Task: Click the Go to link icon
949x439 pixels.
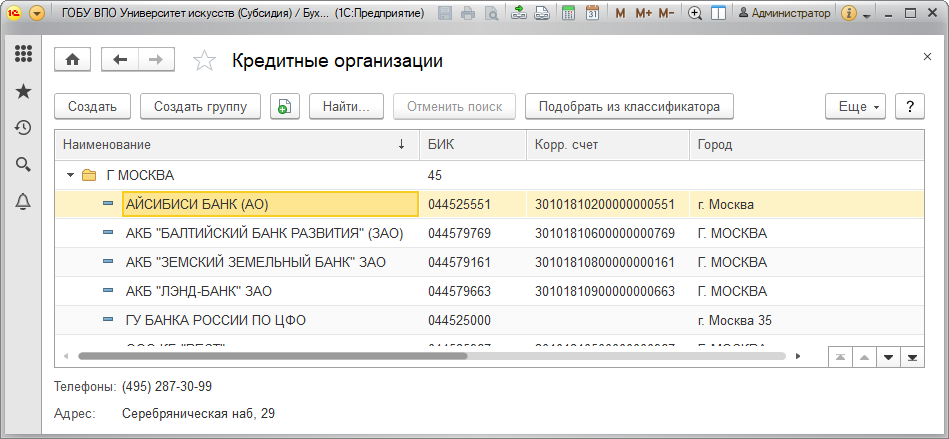Action: 542,13
